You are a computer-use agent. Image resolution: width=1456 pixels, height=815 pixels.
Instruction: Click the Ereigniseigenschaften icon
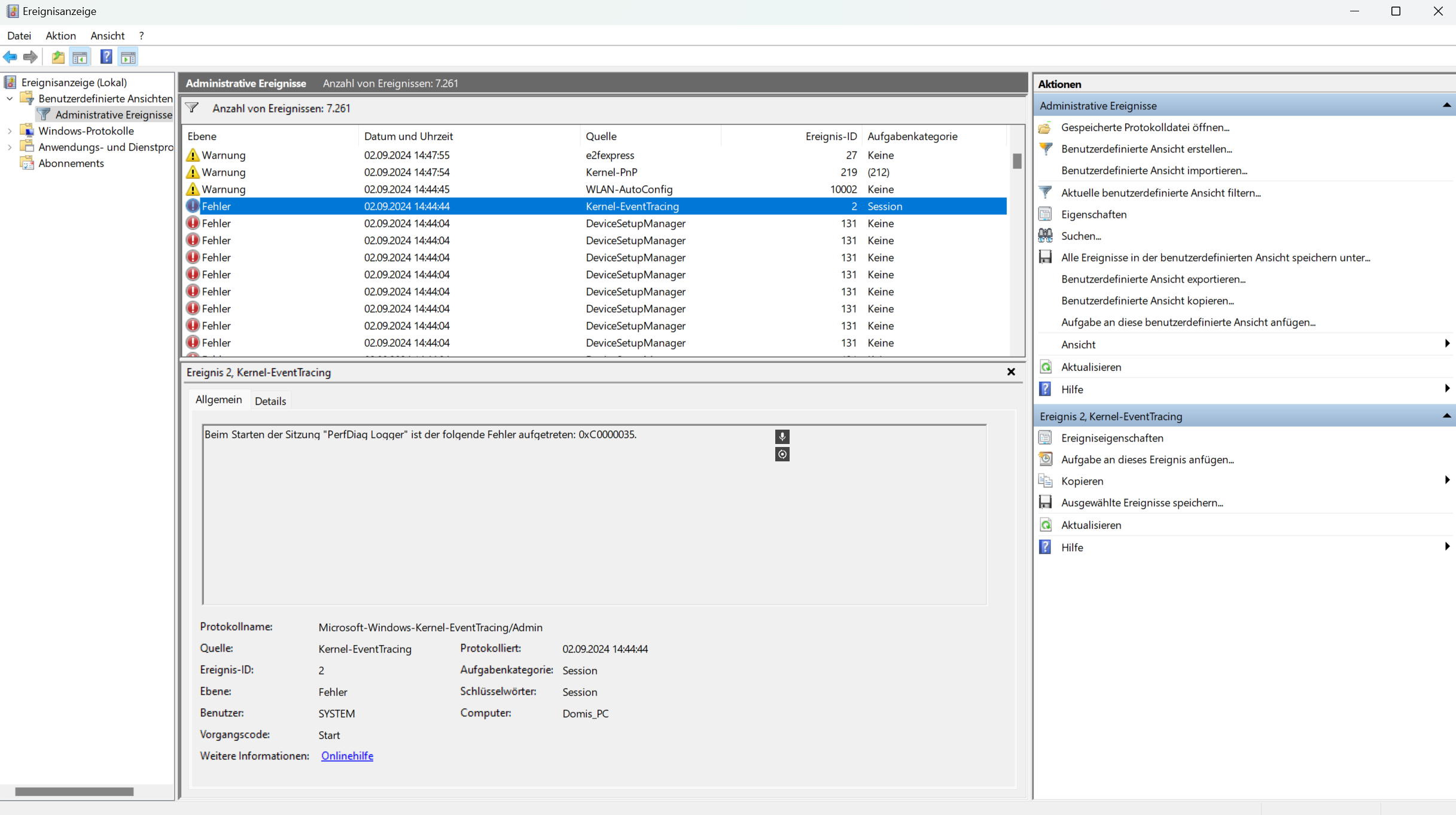click(x=1045, y=437)
